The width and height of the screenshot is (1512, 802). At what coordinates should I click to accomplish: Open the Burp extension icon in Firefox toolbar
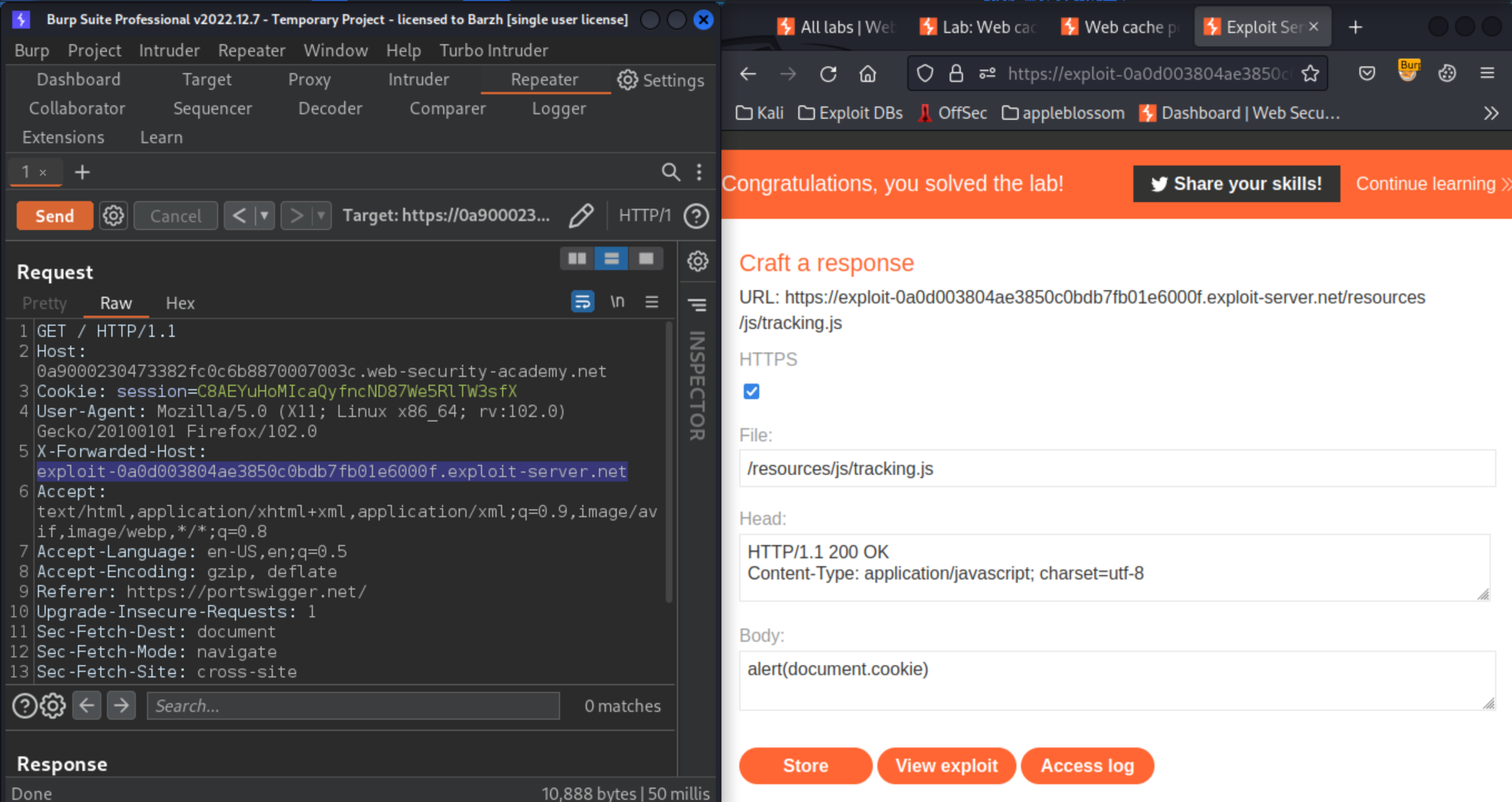coord(1409,70)
